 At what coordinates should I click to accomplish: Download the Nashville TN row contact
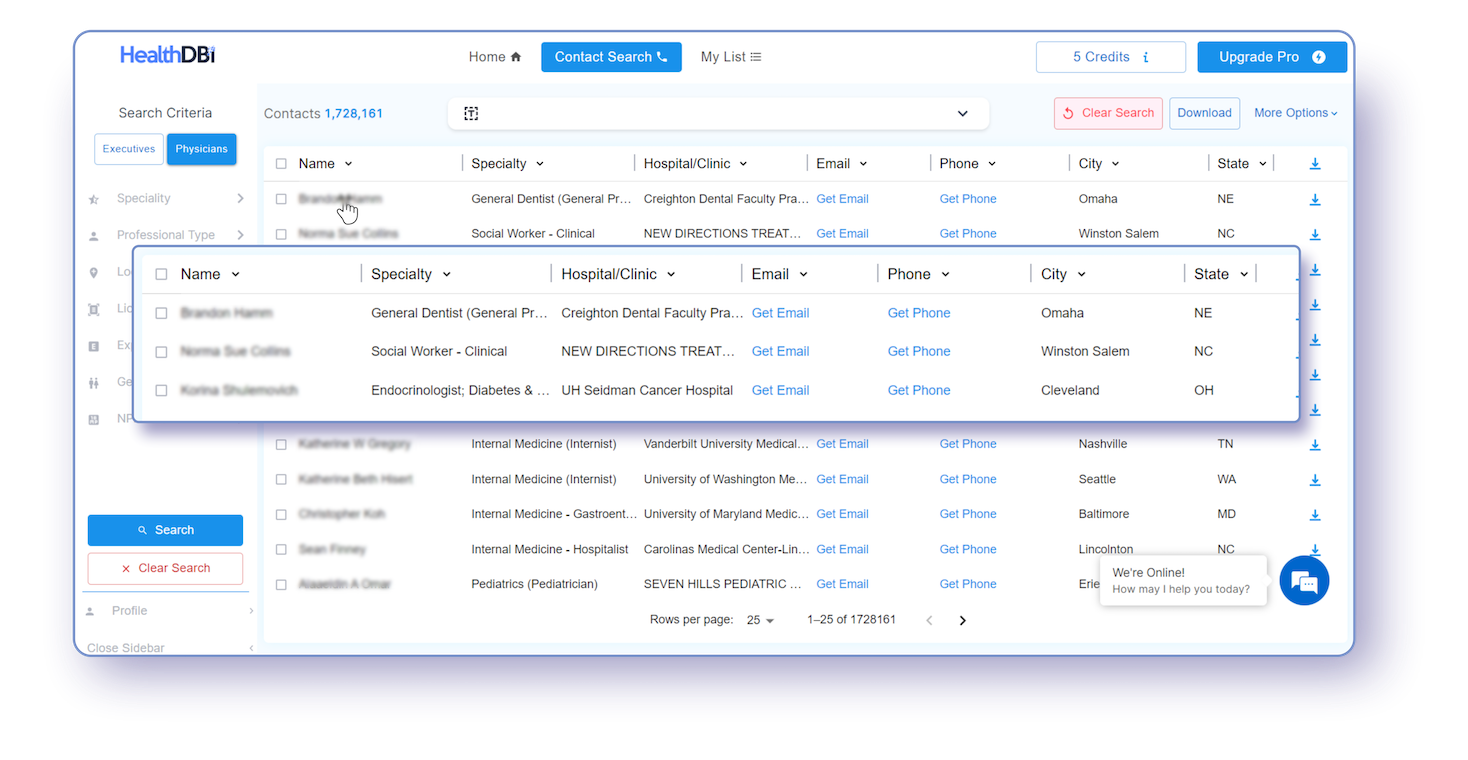1315,444
